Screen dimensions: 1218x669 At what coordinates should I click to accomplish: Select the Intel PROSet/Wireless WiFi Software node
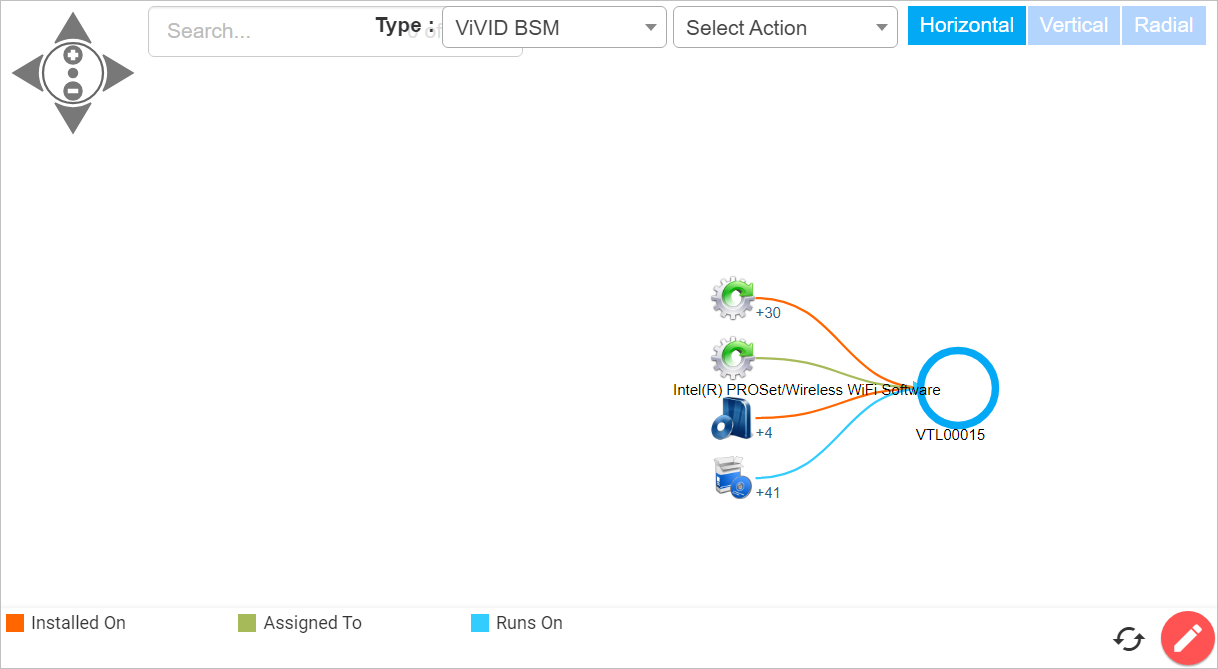[x=733, y=356]
